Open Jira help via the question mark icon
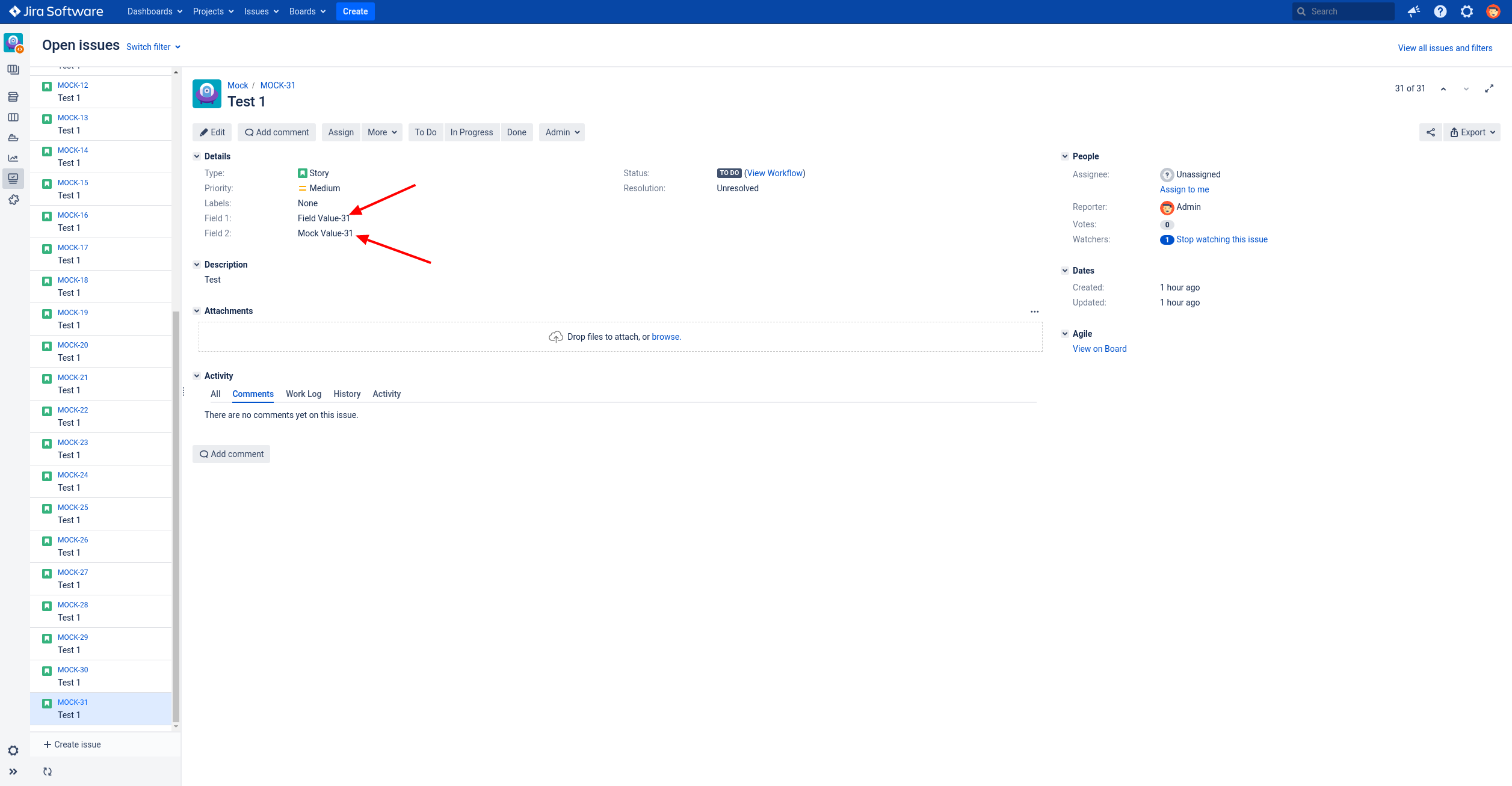The height and width of the screenshot is (786, 1512). click(1440, 11)
